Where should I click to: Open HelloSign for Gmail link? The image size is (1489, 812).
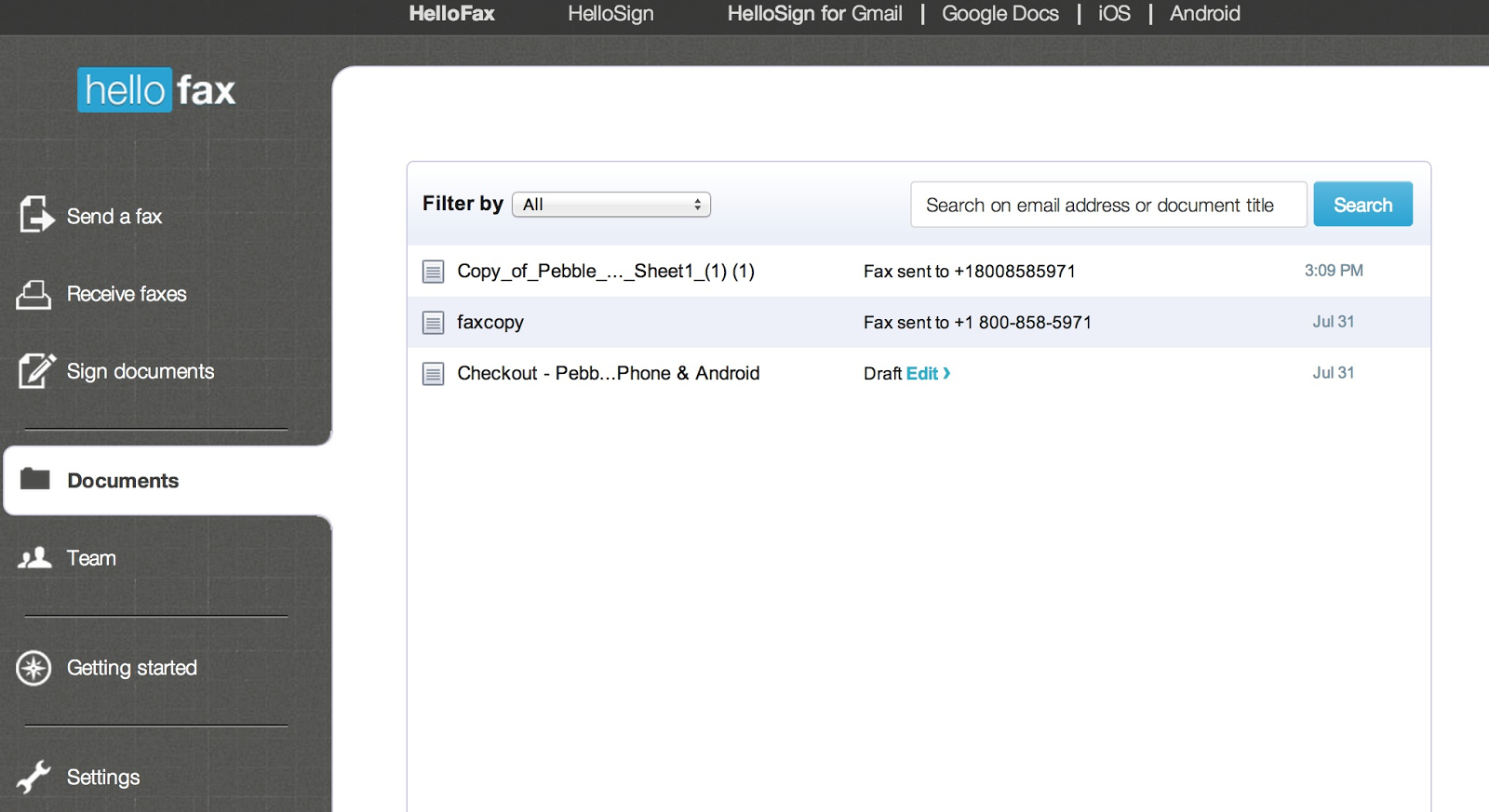(x=814, y=14)
